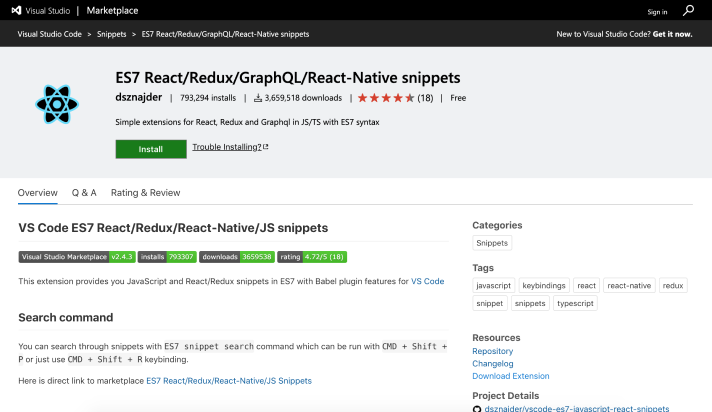
Task: Open the Changelog resource link
Action: 493,363
